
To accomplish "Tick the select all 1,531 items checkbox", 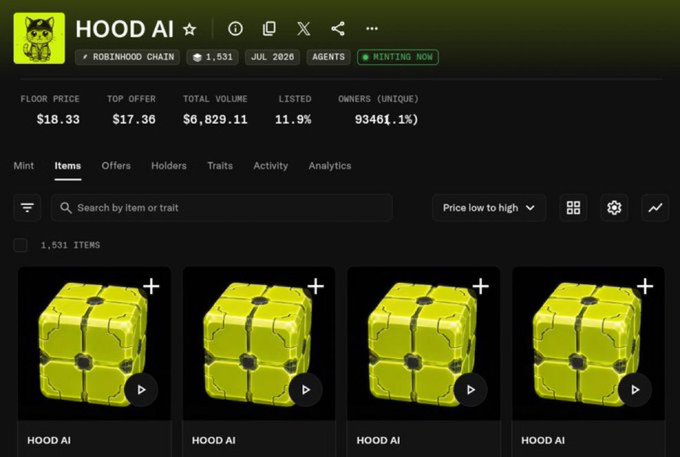I will click(x=20, y=245).
